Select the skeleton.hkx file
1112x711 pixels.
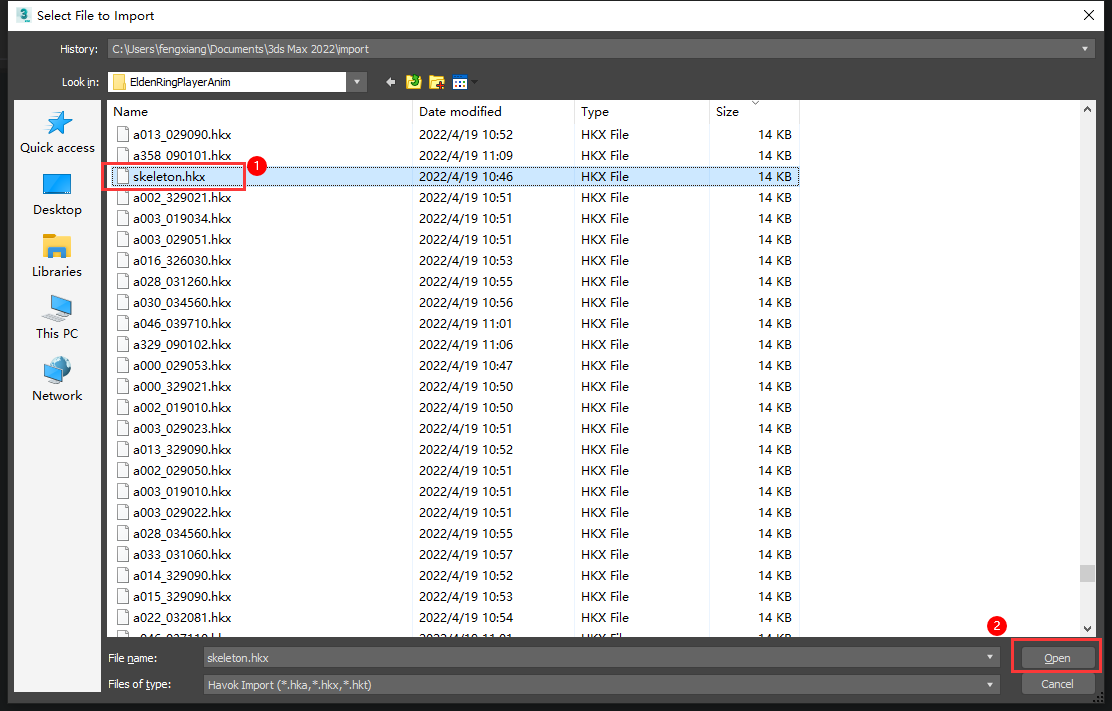point(169,177)
